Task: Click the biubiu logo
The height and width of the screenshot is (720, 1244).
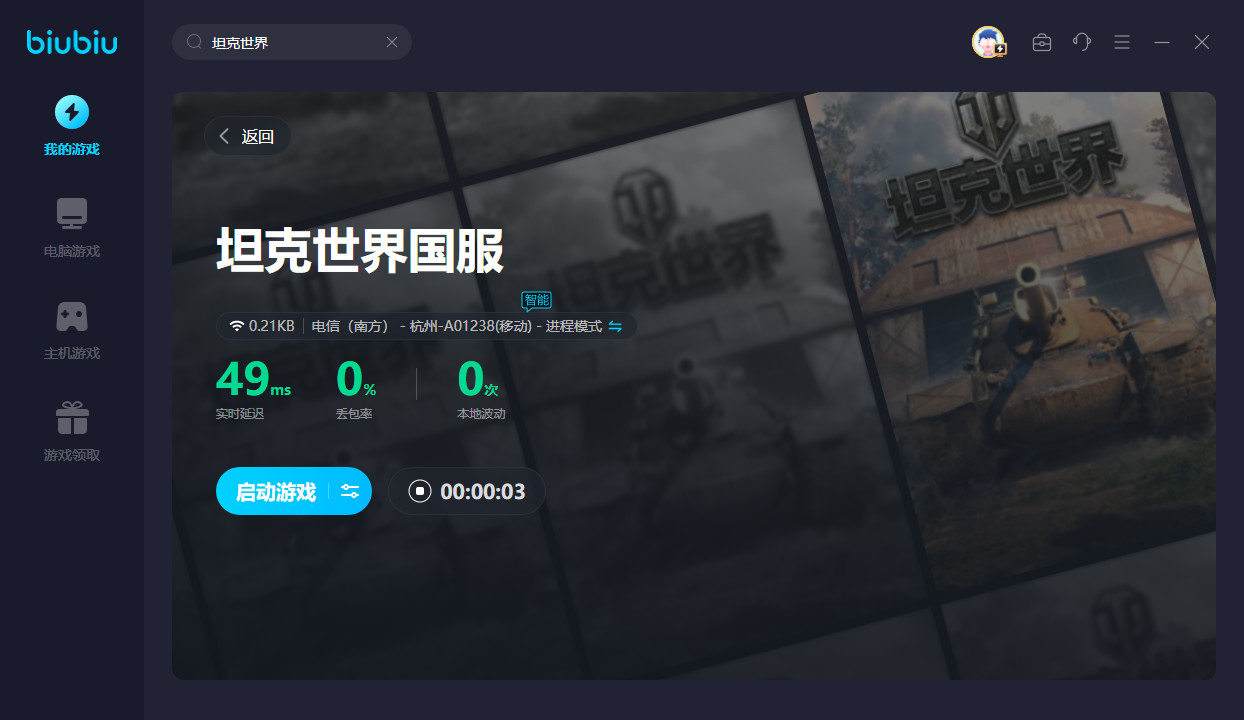Action: [x=72, y=42]
